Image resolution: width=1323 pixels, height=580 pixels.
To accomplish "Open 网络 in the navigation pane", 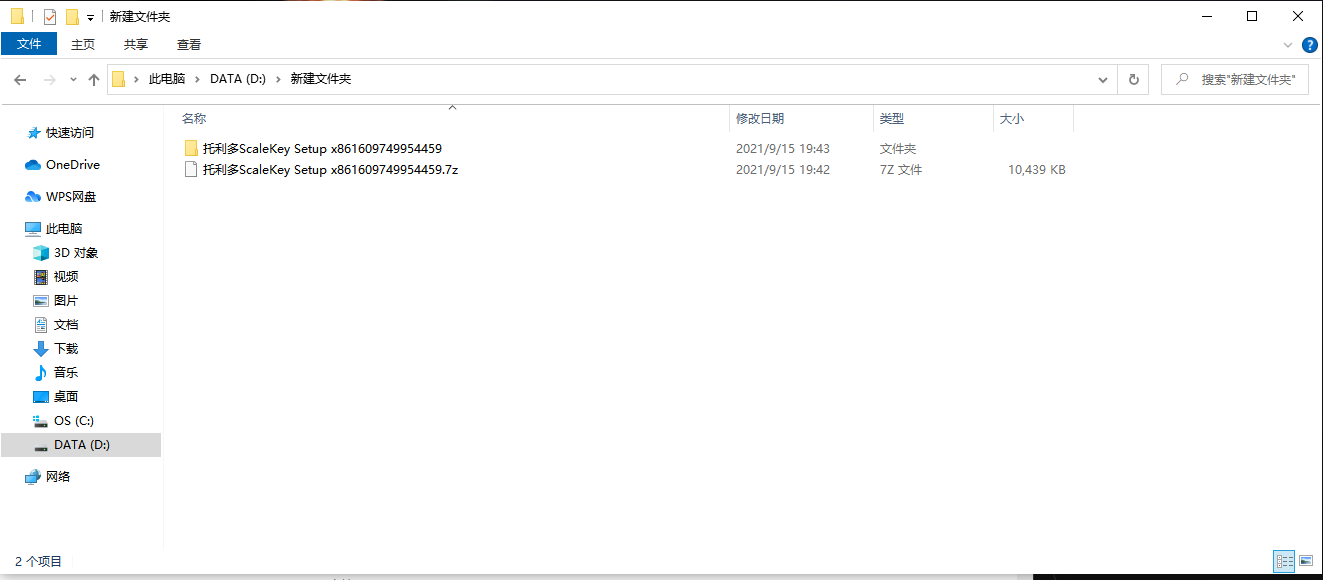I will pyautogui.click(x=59, y=477).
